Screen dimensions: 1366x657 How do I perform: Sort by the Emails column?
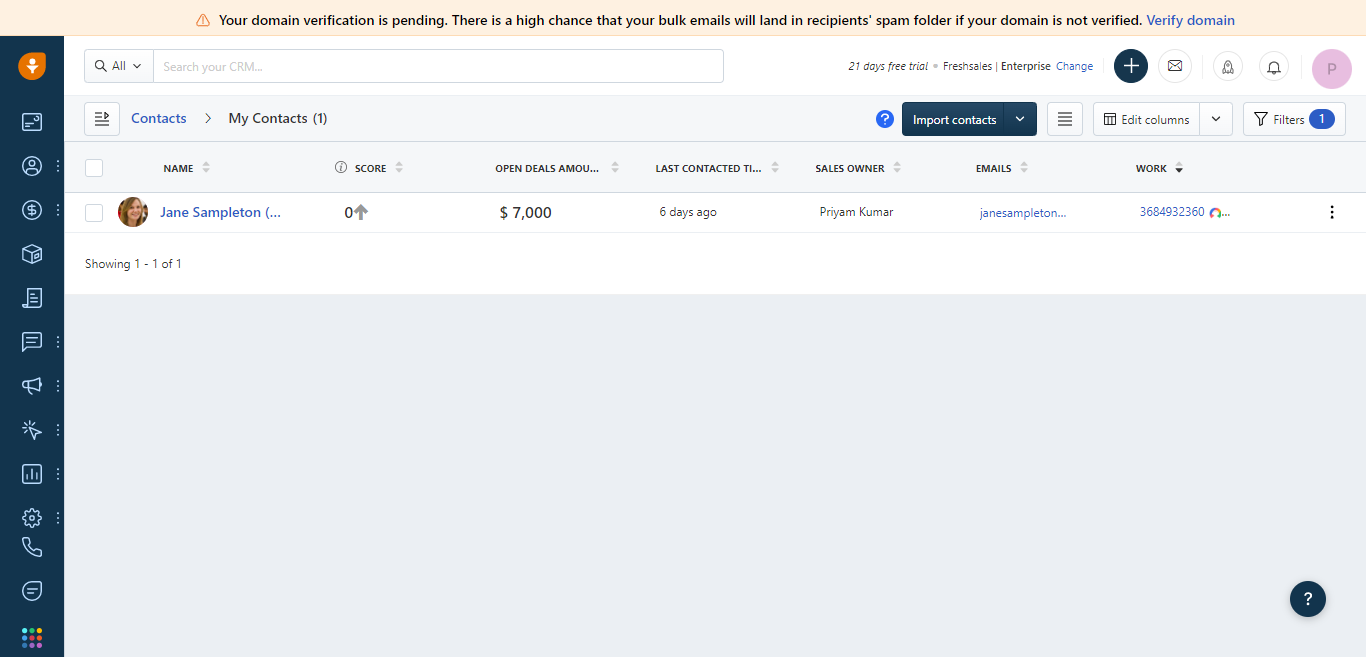(1024, 168)
